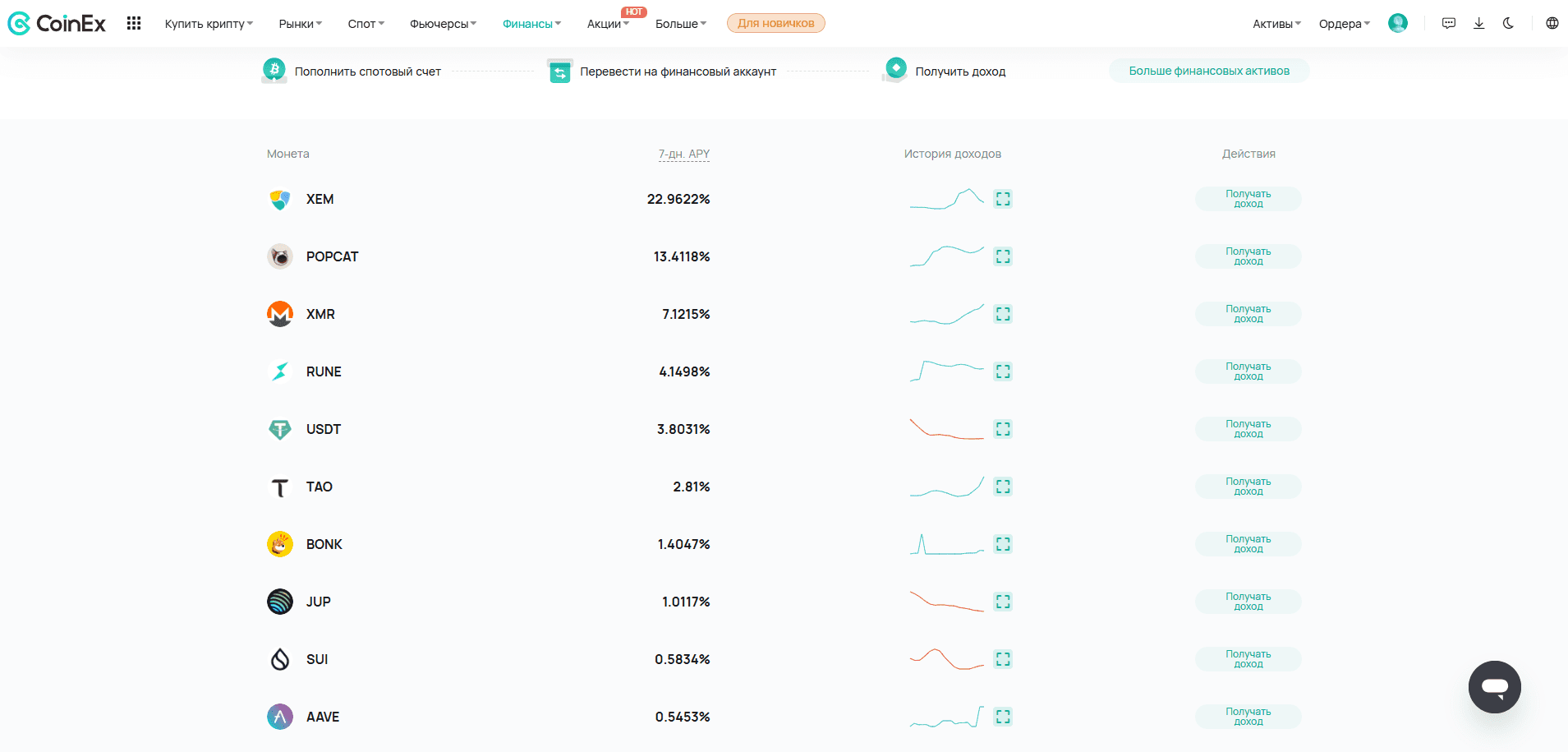This screenshot has height=752, width=1568.
Task: Click the download app icon
Action: pyautogui.click(x=1478, y=23)
